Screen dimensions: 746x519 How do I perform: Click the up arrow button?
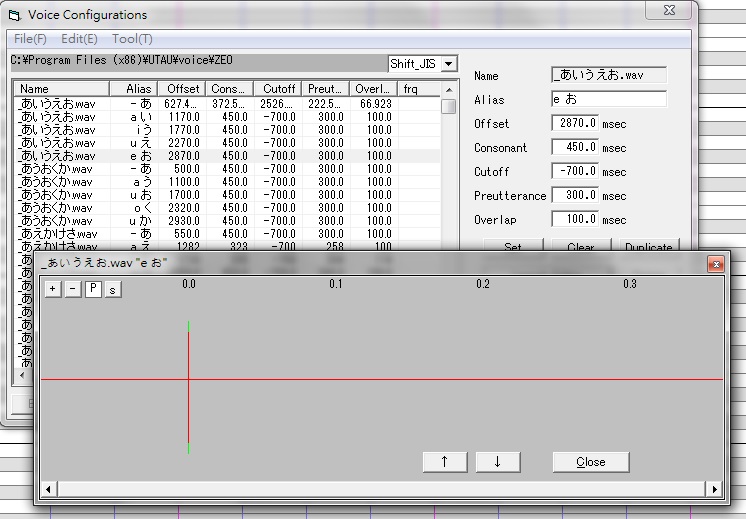point(445,462)
